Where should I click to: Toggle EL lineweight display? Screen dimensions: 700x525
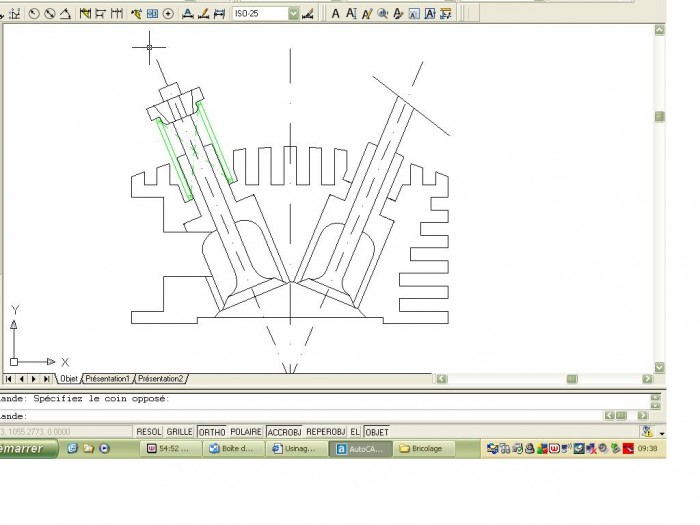pos(355,432)
